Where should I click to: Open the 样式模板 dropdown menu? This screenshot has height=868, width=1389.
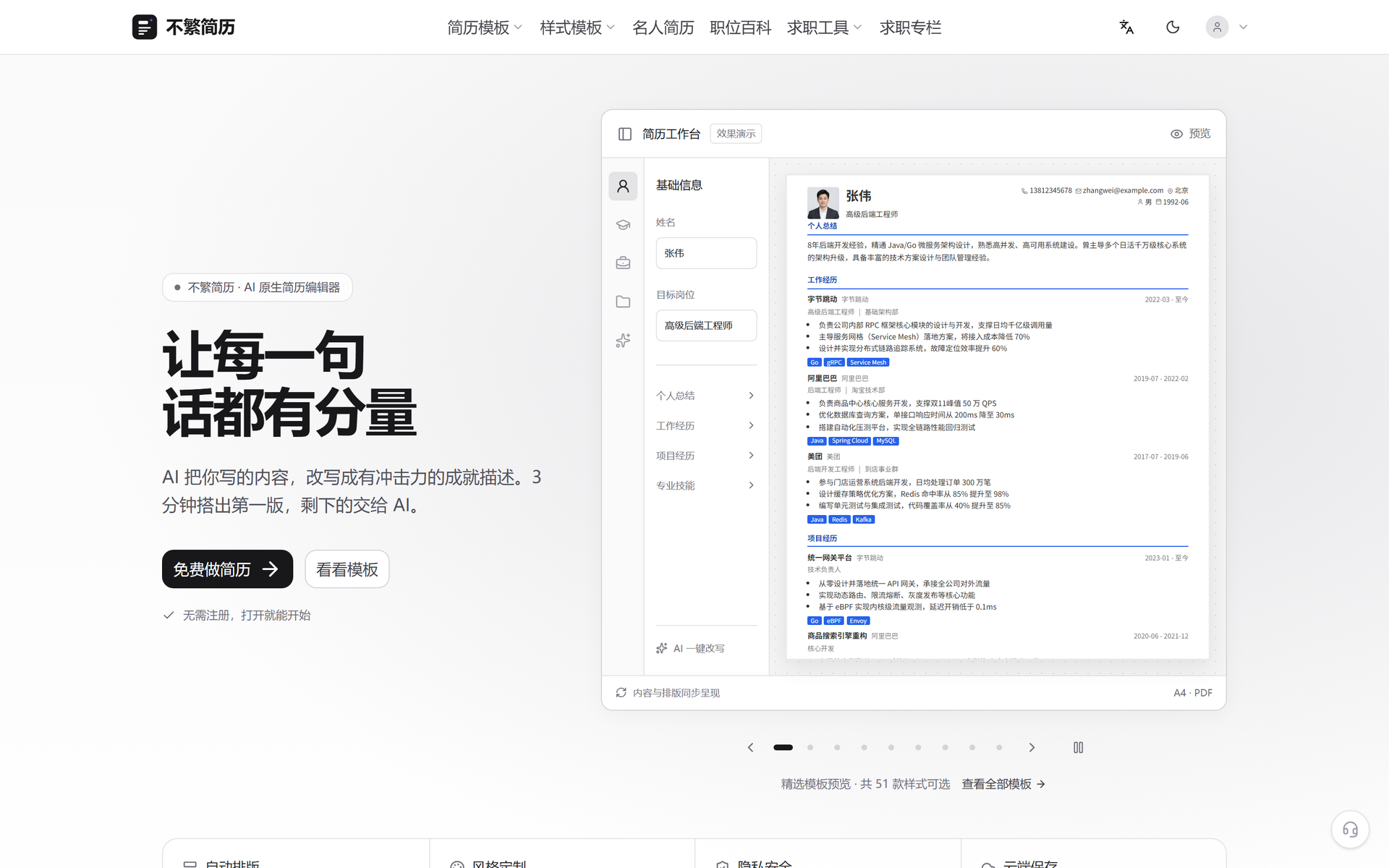pyautogui.click(x=577, y=27)
